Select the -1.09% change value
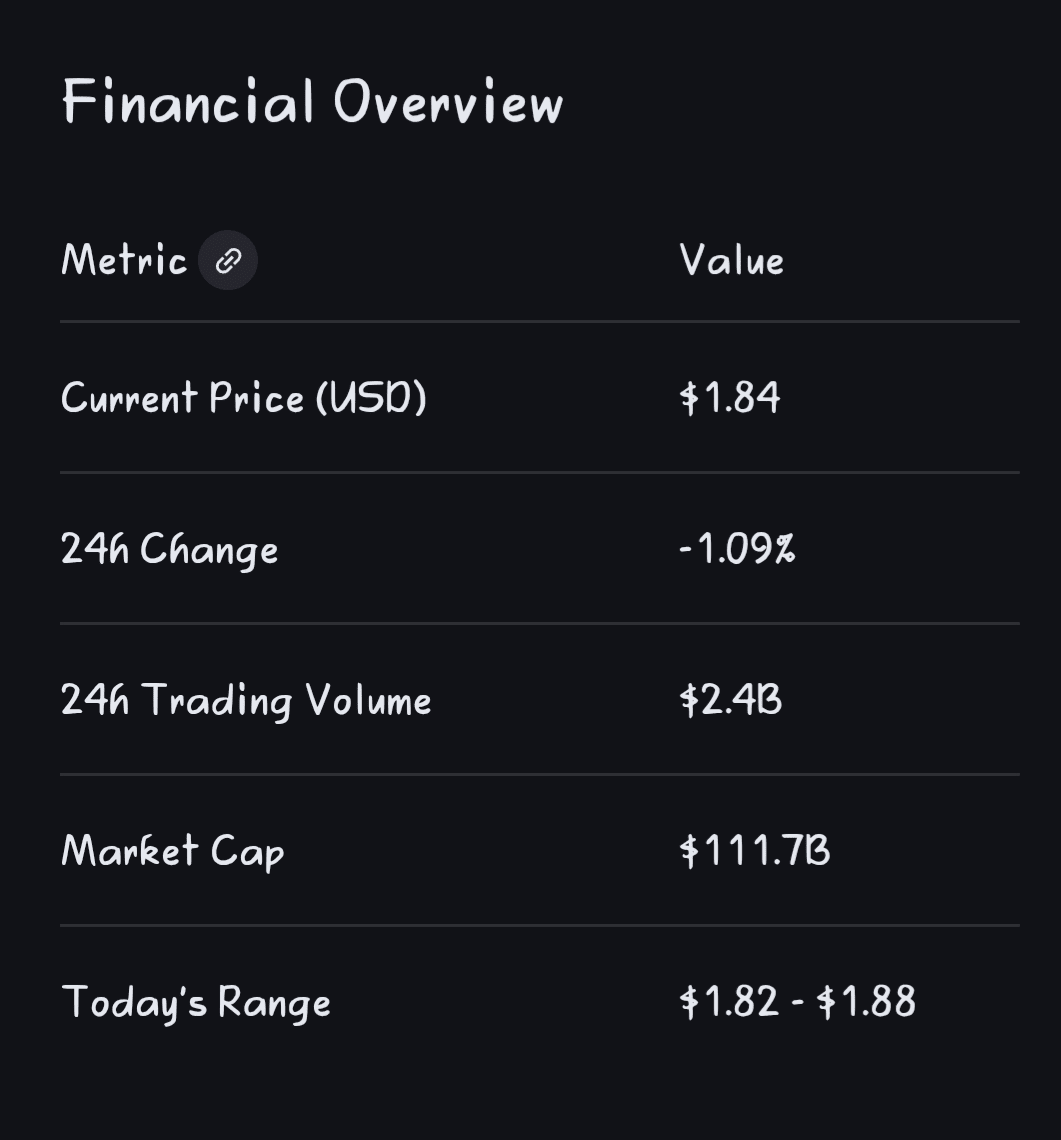The image size is (1061, 1140). point(737,549)
